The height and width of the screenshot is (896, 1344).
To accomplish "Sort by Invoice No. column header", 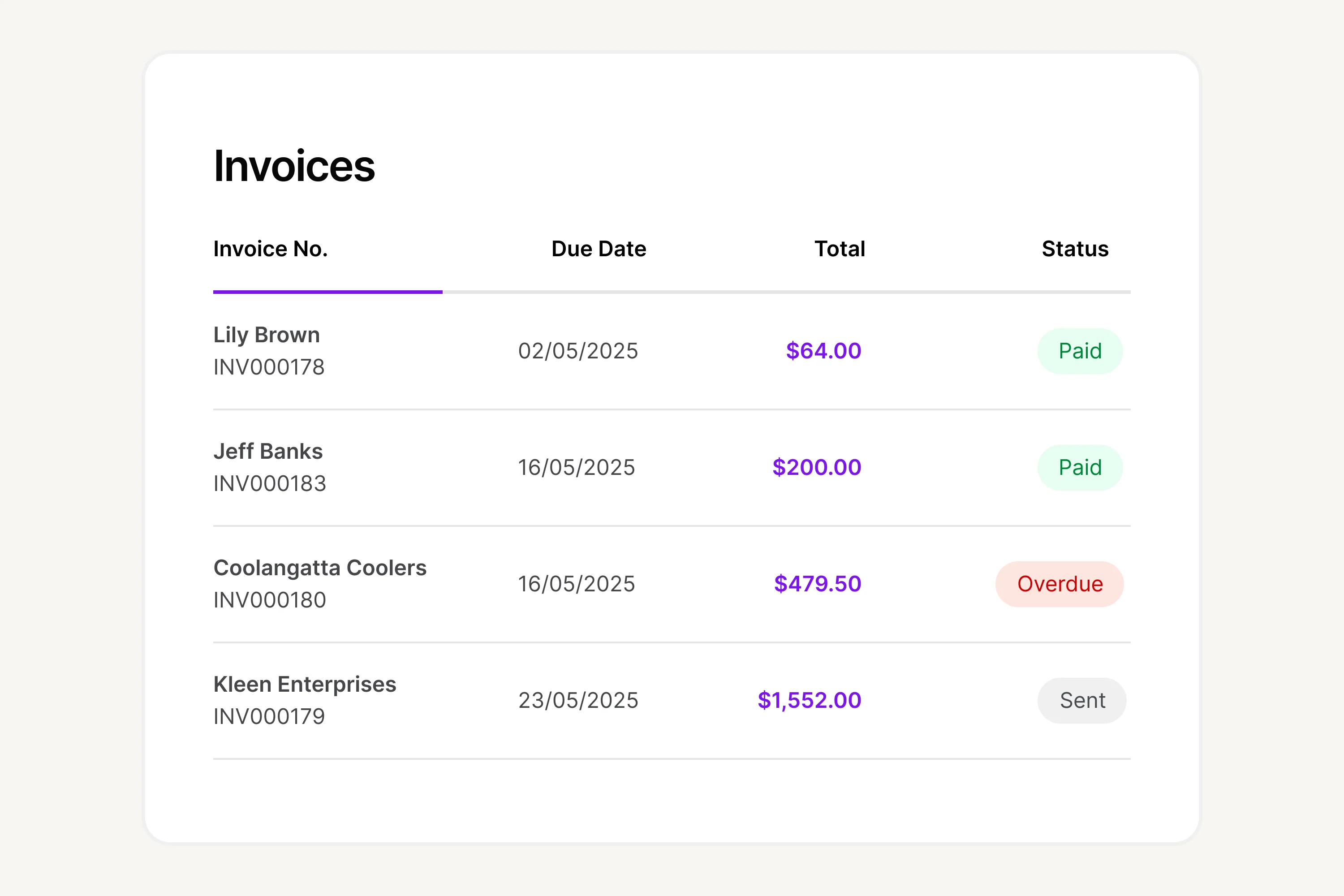I will point(270,249).
